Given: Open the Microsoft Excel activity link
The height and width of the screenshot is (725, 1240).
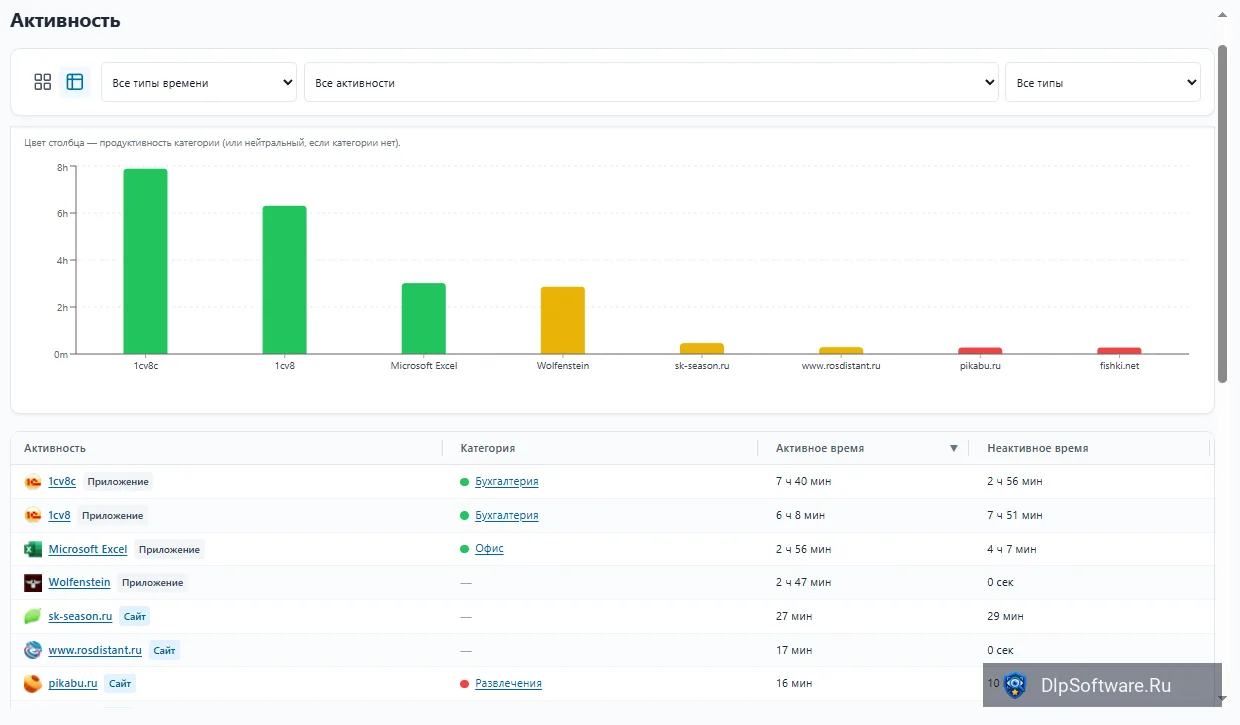Looking at the screenshot, I should pyautogui.click(x=88, y=549).
